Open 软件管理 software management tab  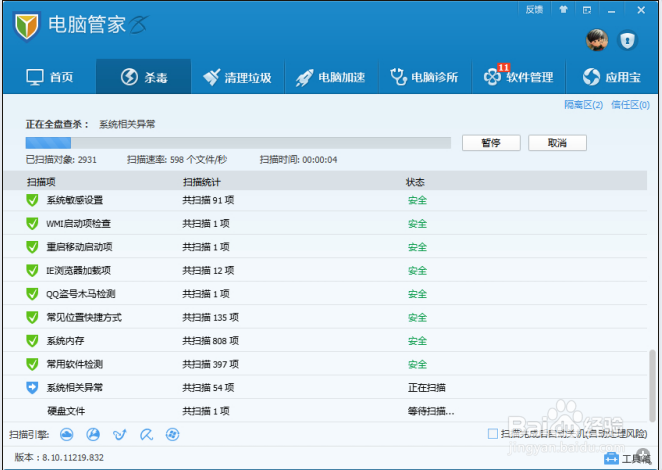[x=518, y=77]
